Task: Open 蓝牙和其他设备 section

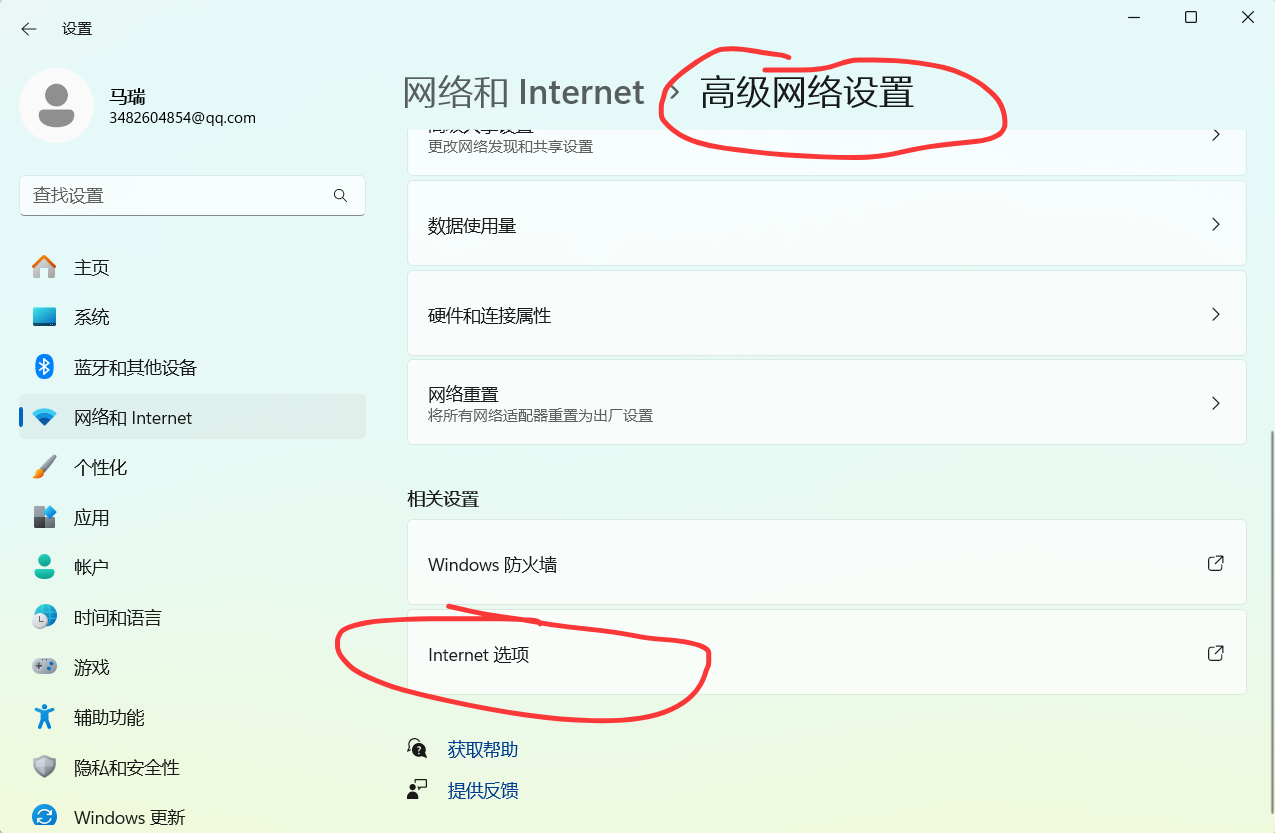Action: pyautogui.click(x=192, y=367)
